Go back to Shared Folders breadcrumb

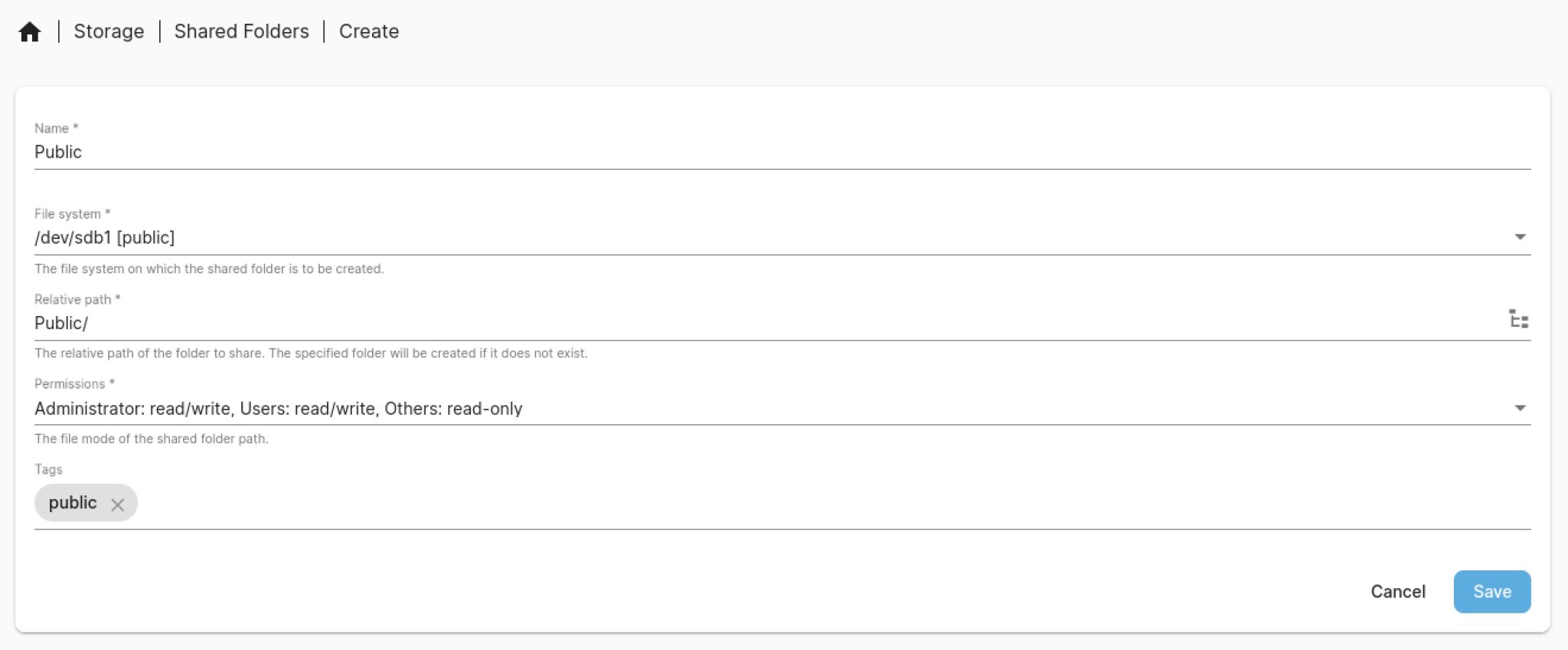(x=241, y=31)
